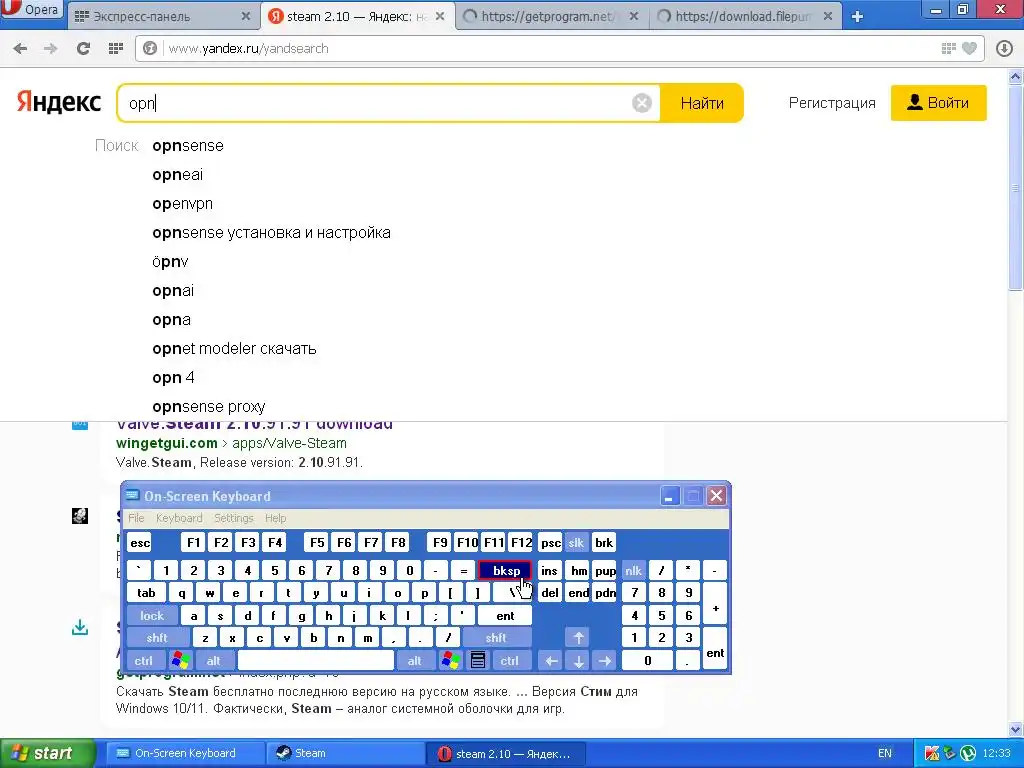Choose opnet modeler скачать suggestion
The width and height of the screenshot is (1024, 768).
[234, 349]
